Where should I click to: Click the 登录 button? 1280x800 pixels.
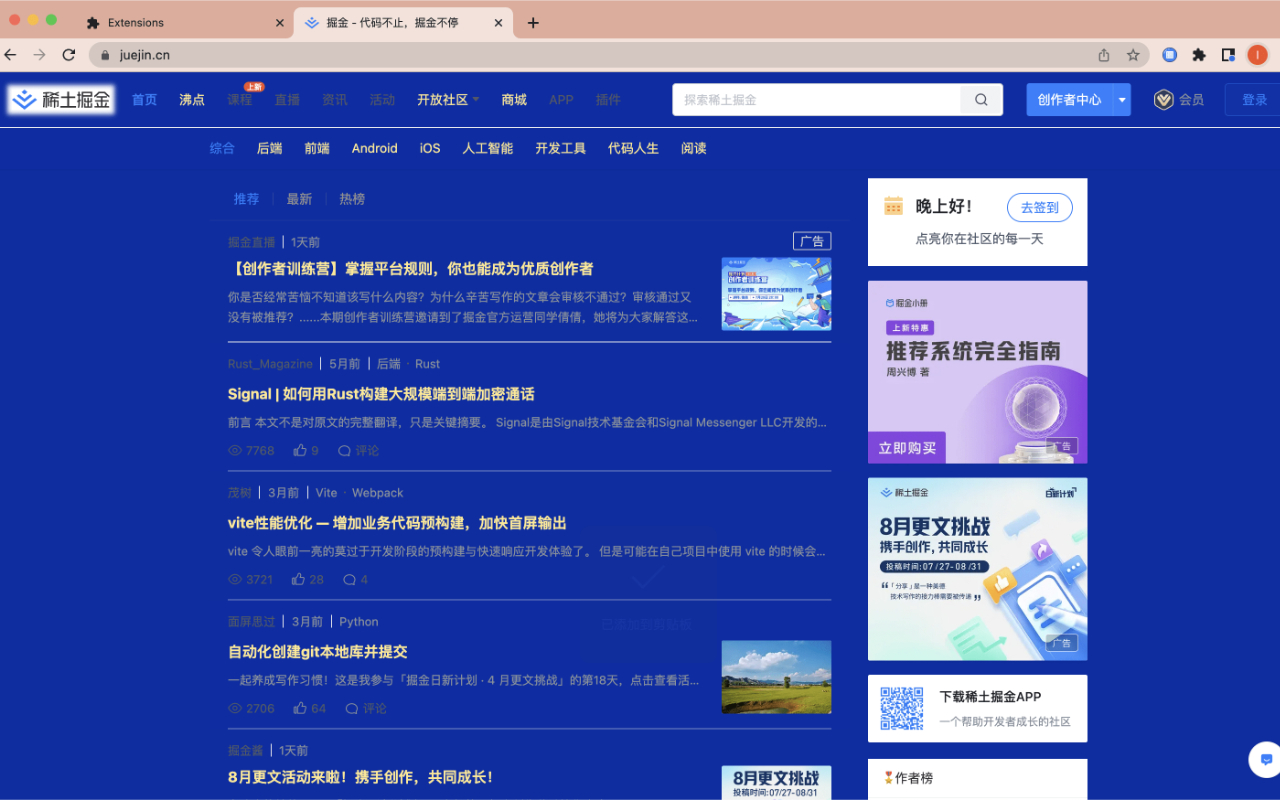click(1255, 100)
